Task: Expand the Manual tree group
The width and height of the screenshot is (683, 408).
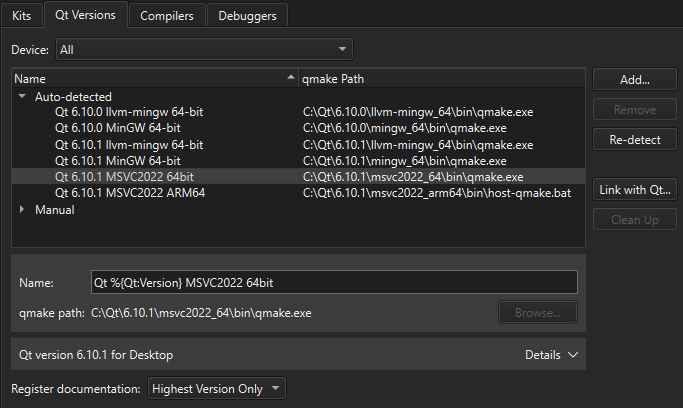Action: point(23,210)
